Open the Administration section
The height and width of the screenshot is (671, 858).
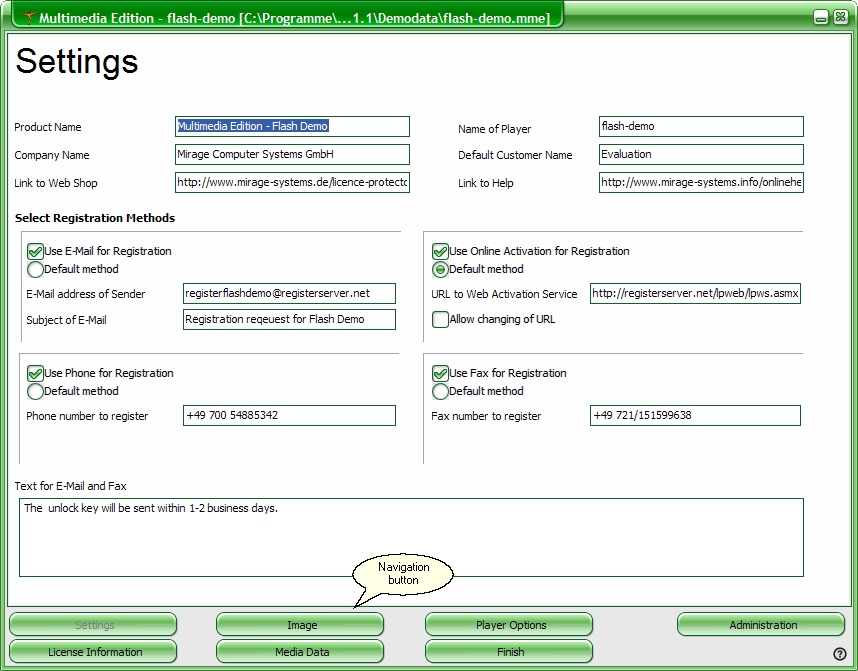tap(762, 625)
